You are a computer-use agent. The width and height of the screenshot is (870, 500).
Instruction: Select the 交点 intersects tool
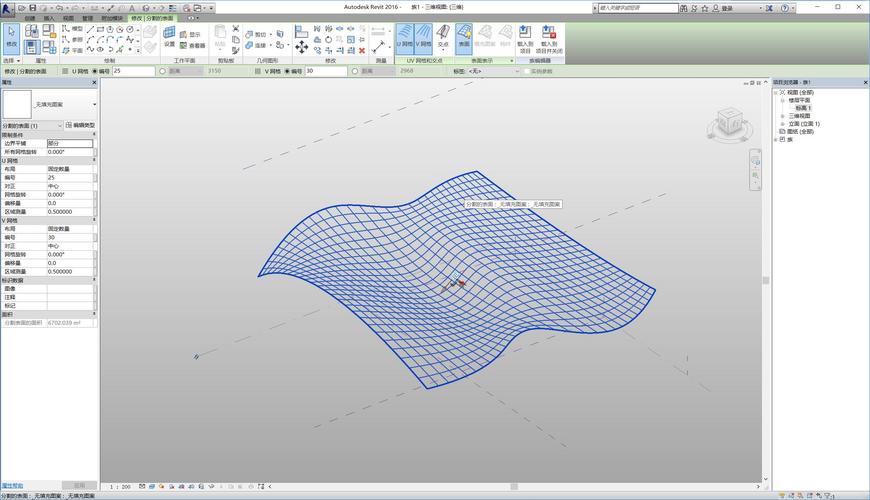pyautogui.click(x=443, y=36)
